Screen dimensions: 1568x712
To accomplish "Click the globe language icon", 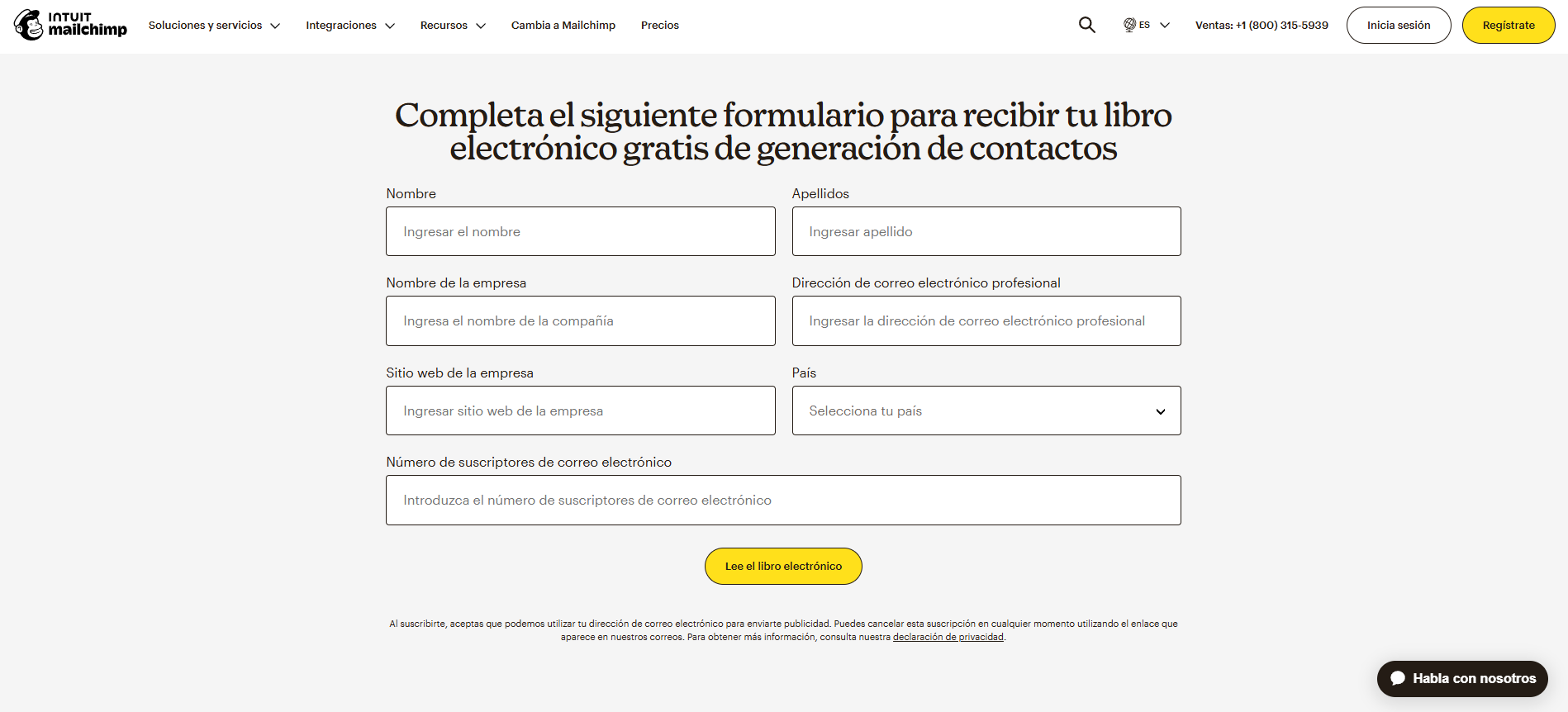I will click(1129, 25).
